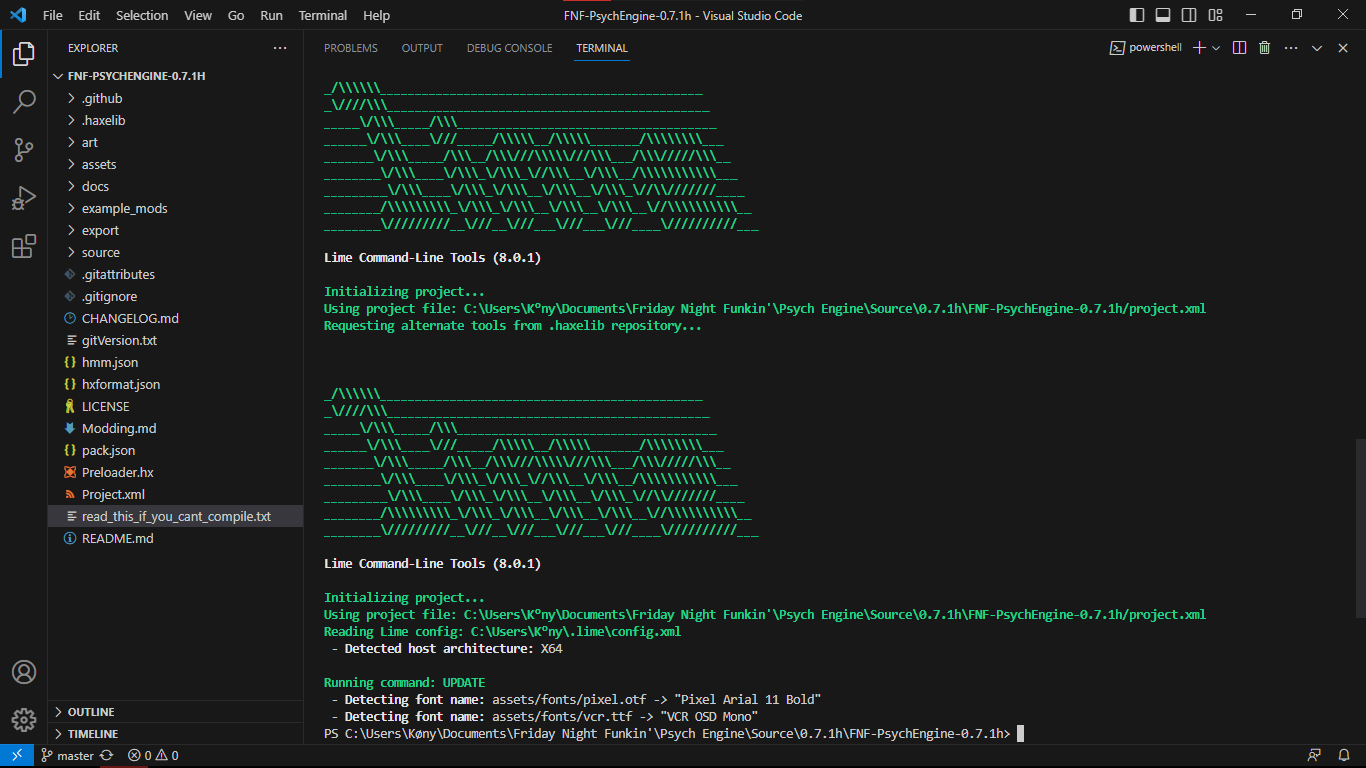Open the Source Control view
The image size is (1366, 768).
[24, 150]
